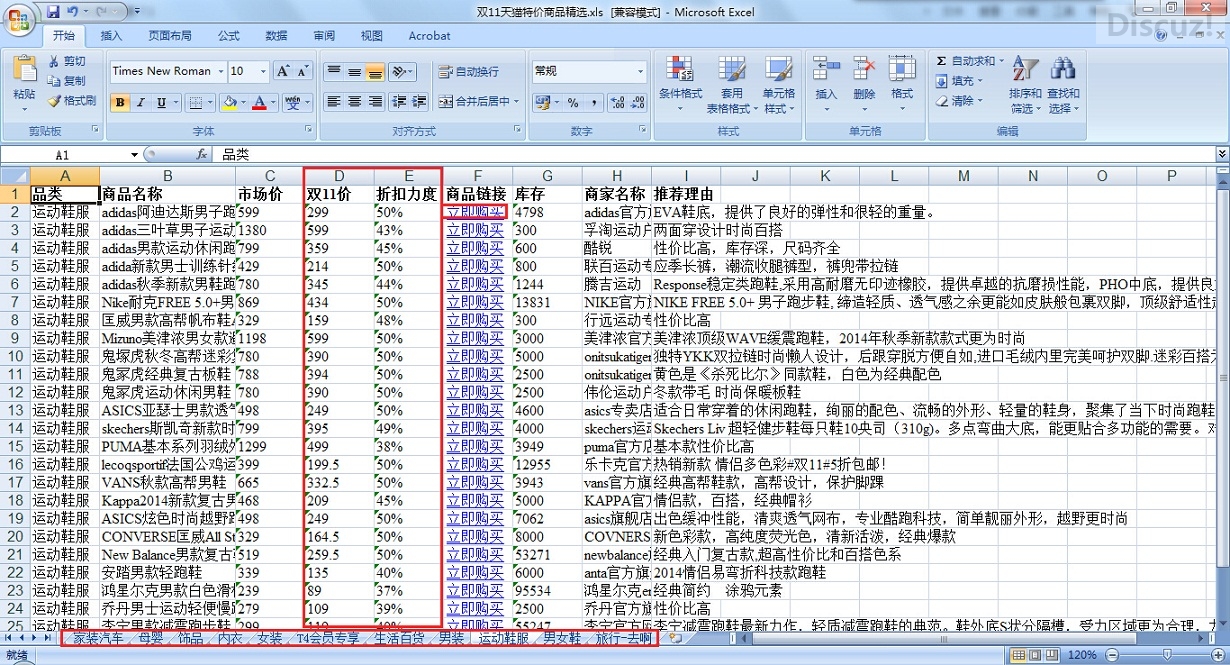The height and width of the screenshot is (665, 1230).
Task: Click the Paste (粘贴) clipboard icon
Action: coord(24,70)
